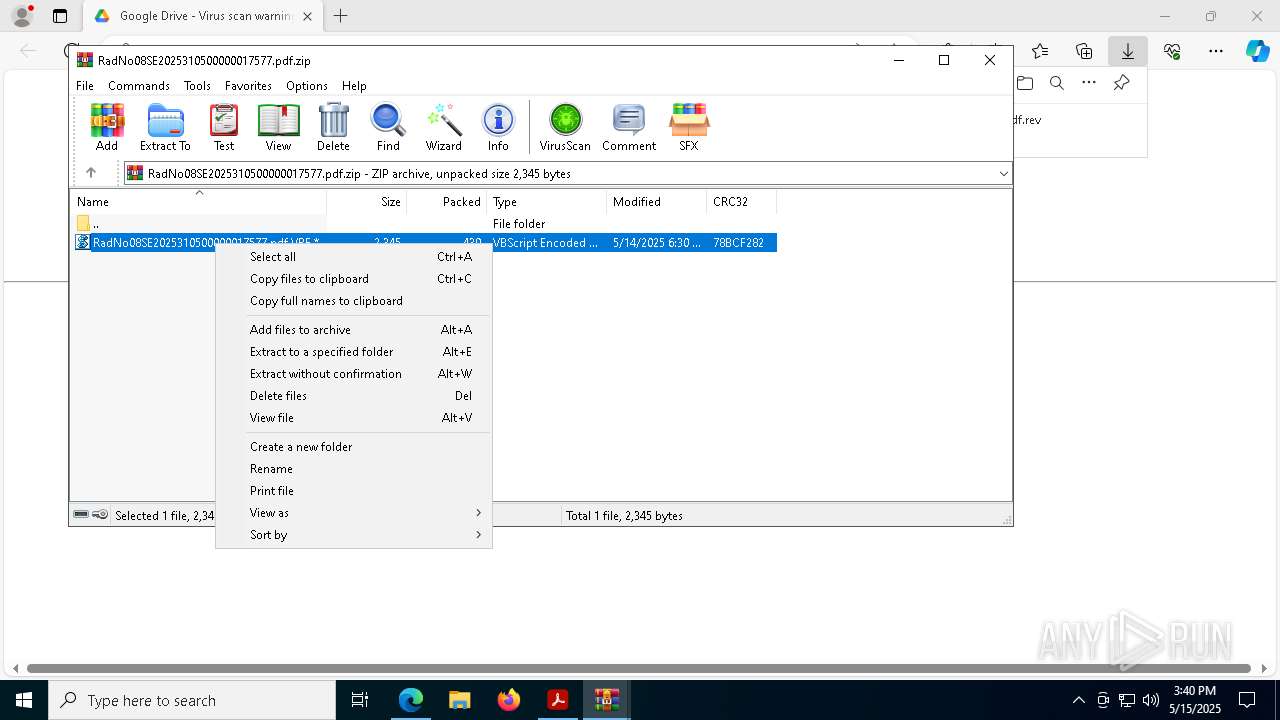Expand the Sort by submenu

(x=354, y=535)
